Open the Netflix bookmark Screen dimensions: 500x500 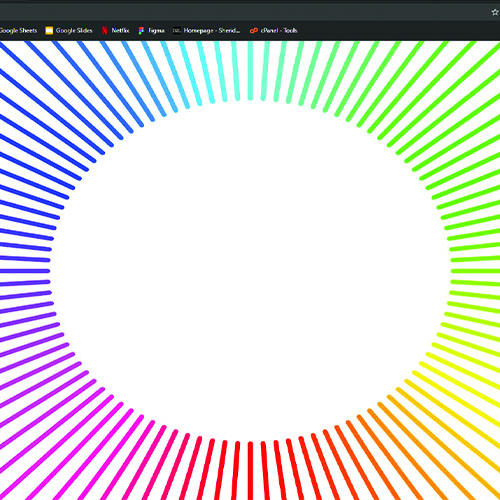click(115, 31)
